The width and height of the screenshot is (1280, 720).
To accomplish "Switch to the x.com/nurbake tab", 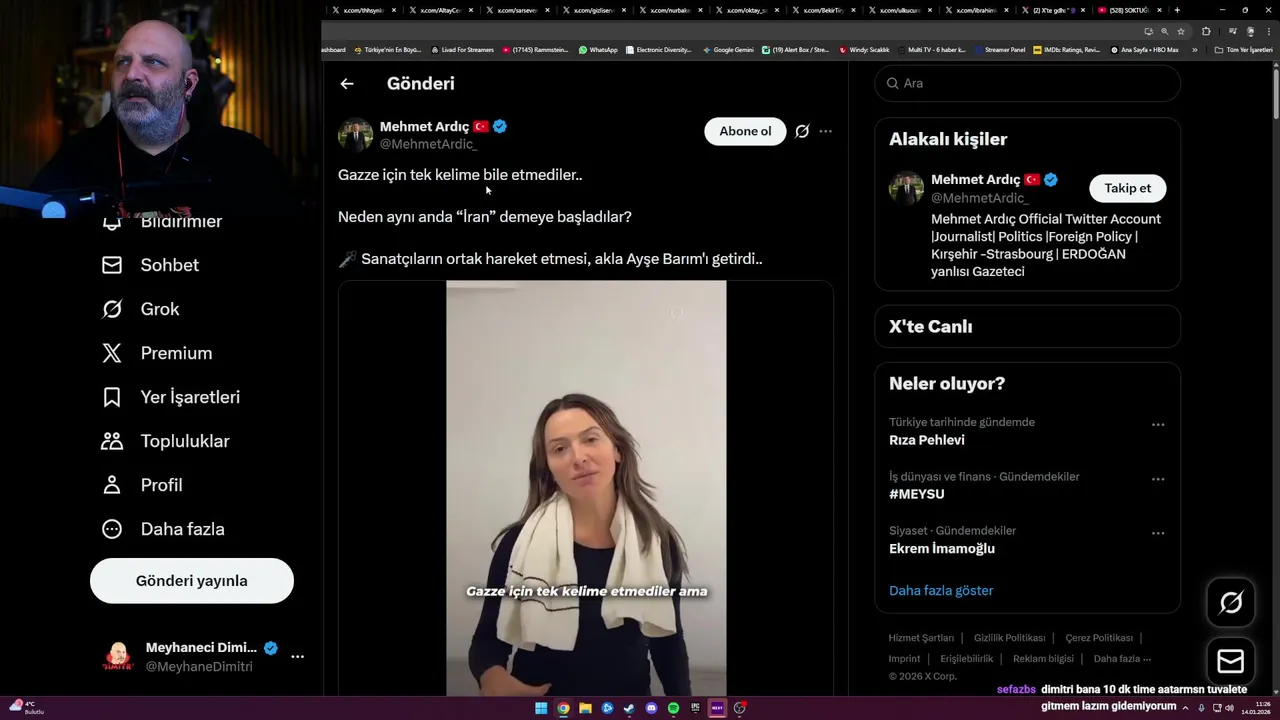I will coord(672,10).
